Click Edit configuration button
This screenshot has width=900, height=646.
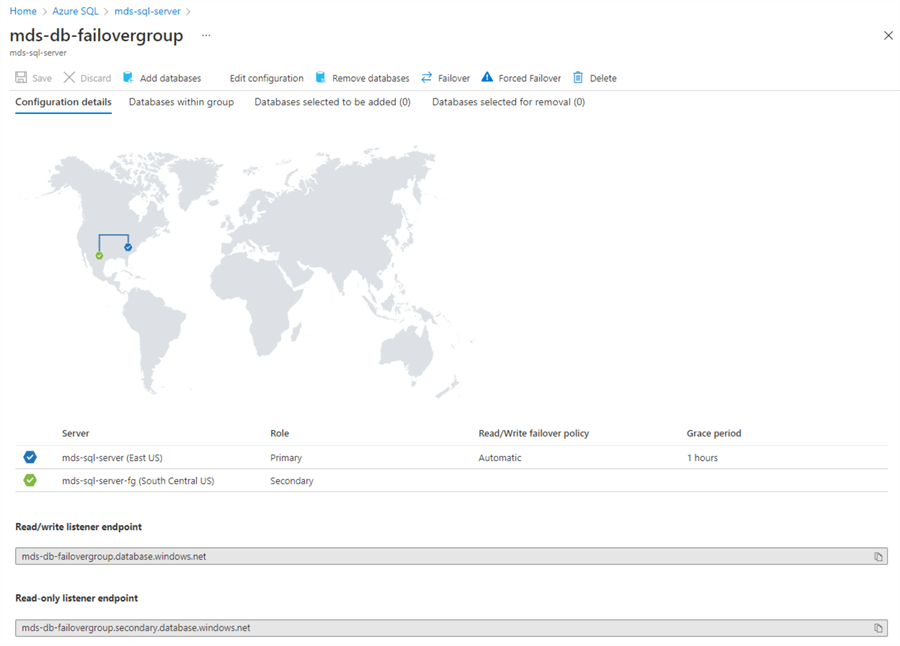(x=266, y=78)
